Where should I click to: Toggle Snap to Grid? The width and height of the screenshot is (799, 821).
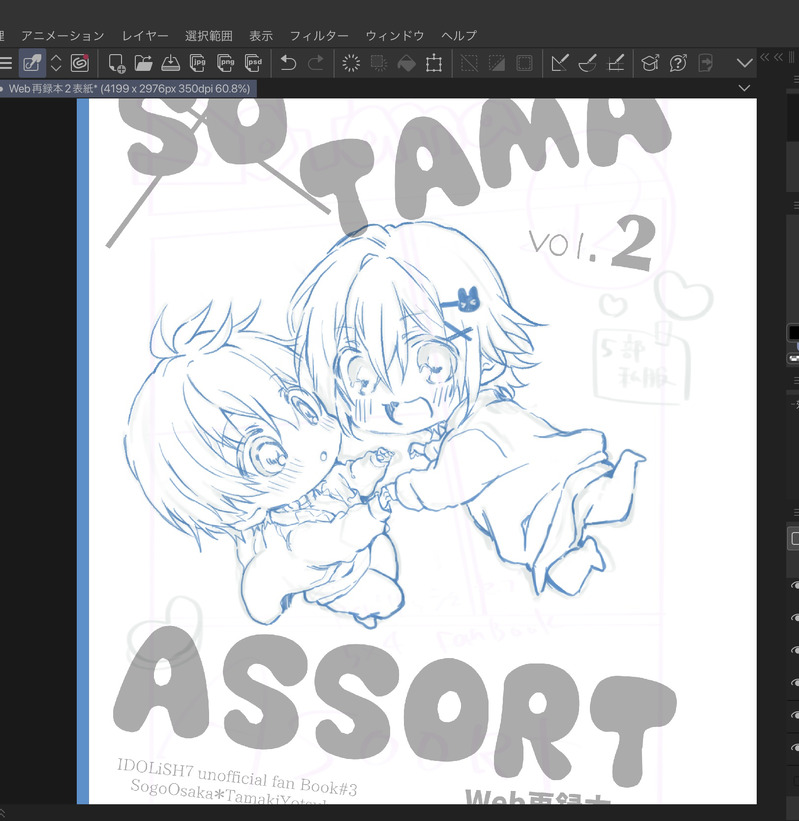[x=615, y=63]
